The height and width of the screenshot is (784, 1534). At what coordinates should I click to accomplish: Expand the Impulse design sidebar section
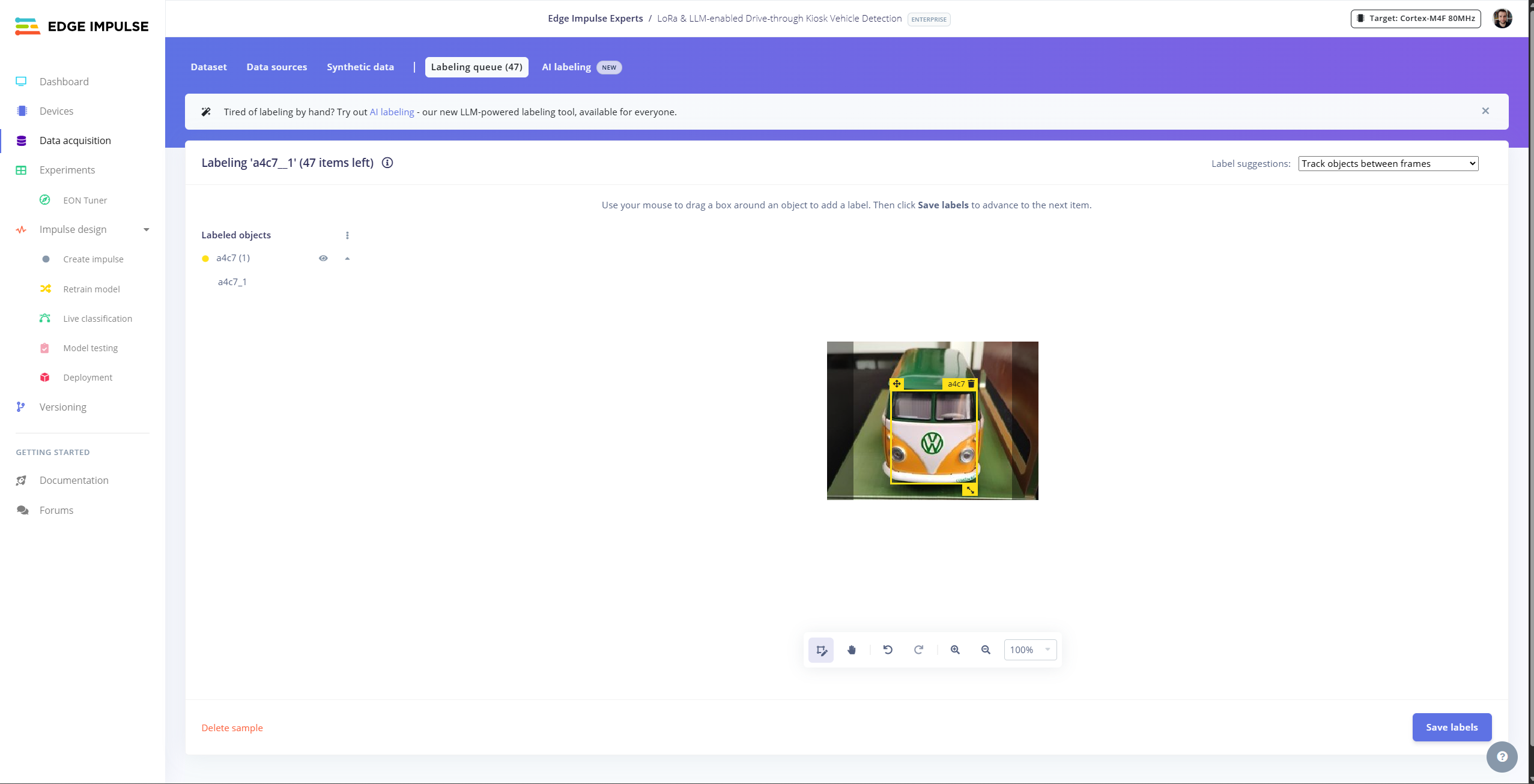coord(146,230)
